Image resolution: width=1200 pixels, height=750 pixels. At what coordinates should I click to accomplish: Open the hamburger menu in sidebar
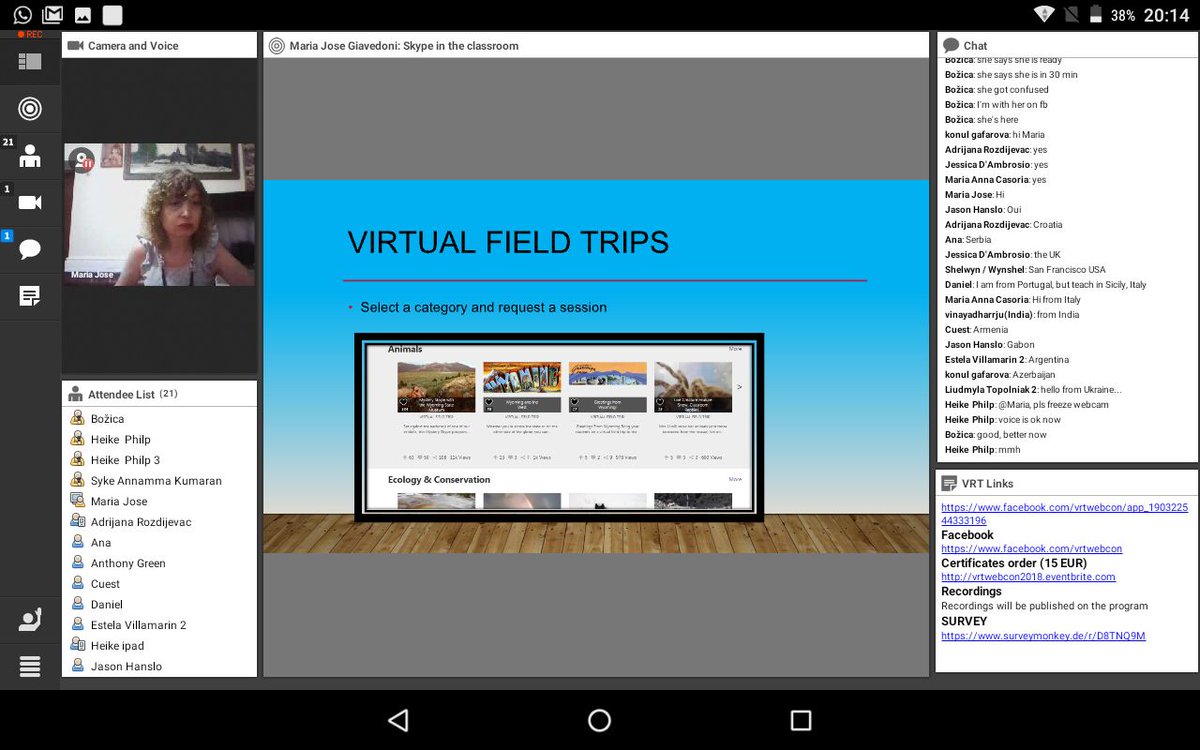30,666
